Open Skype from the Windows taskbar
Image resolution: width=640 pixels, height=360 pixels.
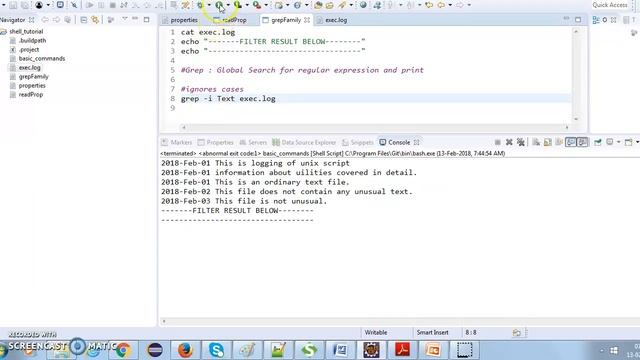pos(216,350)
